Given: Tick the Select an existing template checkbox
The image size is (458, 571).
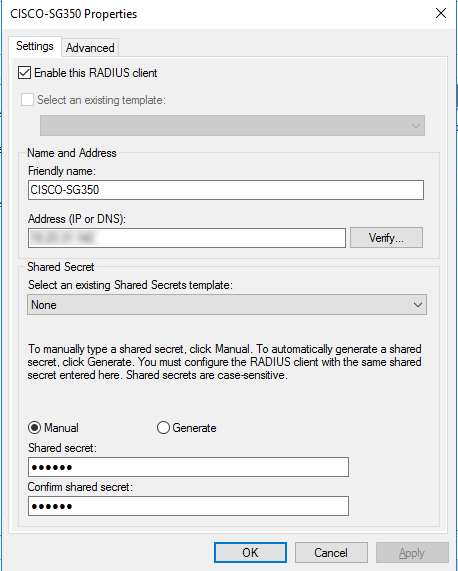Looking at the screenshot, I should [27, 100].
